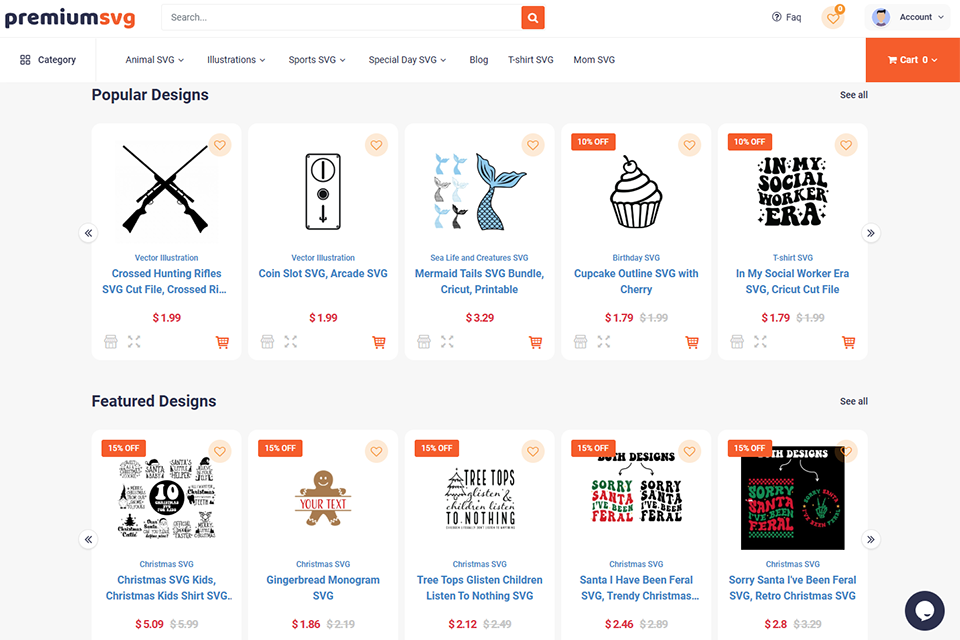Favorite the Cupcake Outline SVG heart
Viewport: 960px width, 640px height.
(x=689, y=145)
